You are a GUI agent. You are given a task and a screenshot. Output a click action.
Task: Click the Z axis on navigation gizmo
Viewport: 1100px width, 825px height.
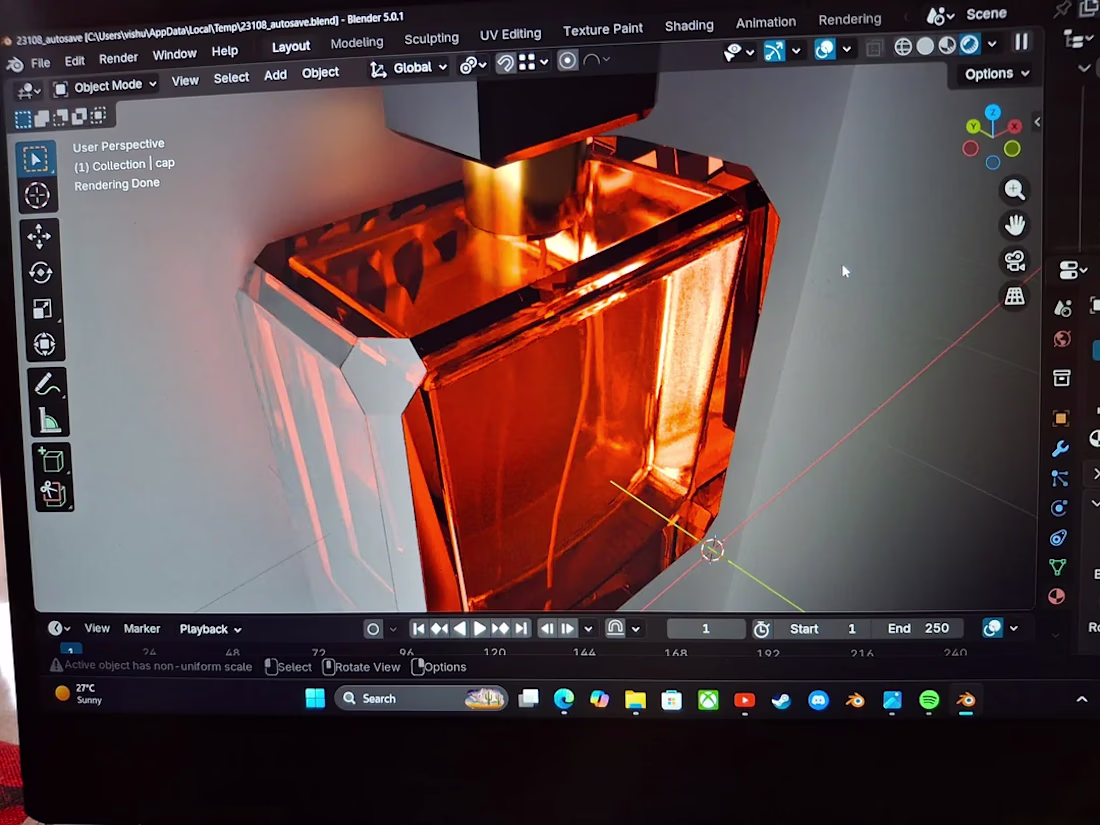[992, 112]
